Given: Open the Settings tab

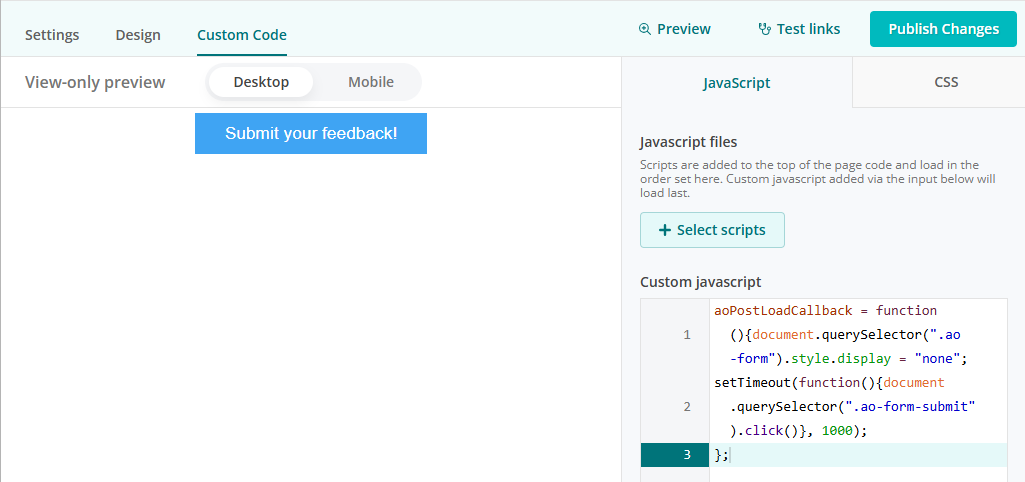Looking at the screenshot, I should pyautogui.click(x=52, y=35).
